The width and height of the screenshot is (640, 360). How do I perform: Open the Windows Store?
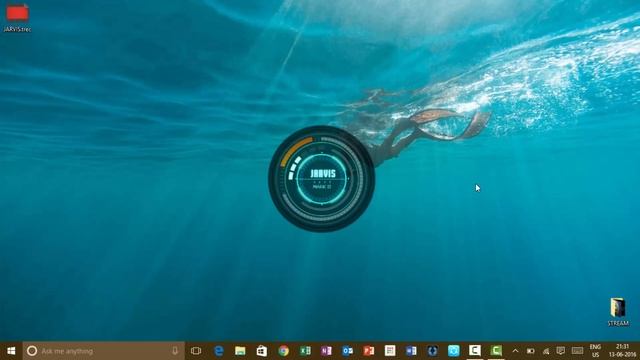(x=262, y=351)
